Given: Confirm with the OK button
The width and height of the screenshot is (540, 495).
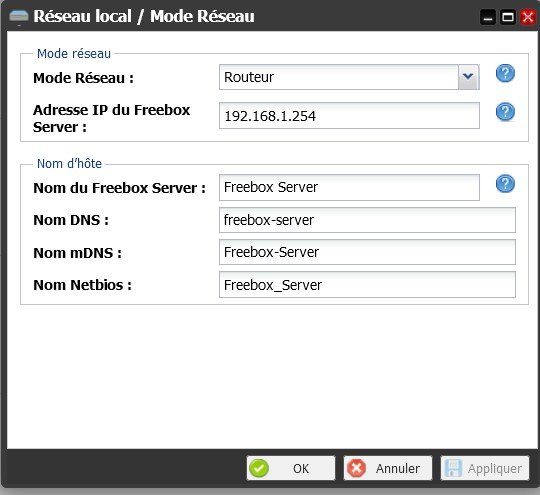Looking at the screenshot, I should 291,468.
